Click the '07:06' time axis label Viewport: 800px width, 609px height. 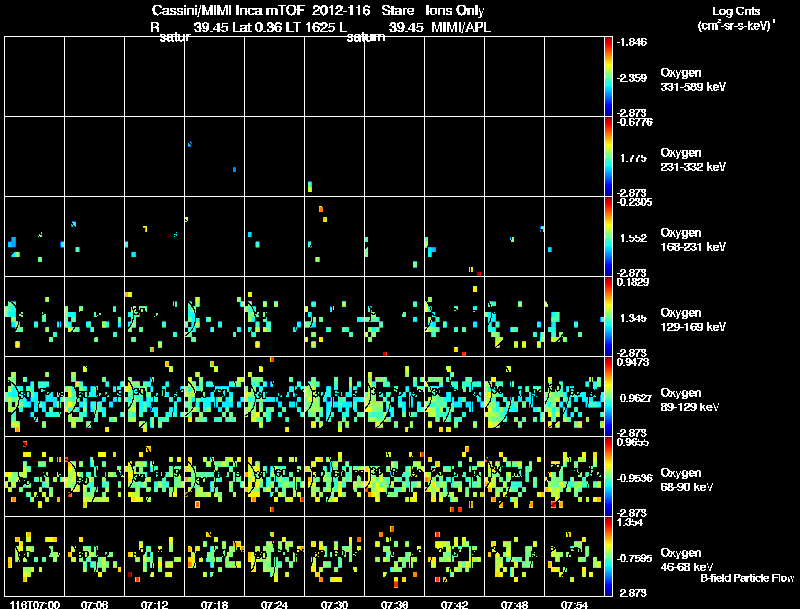pos(94,604)
